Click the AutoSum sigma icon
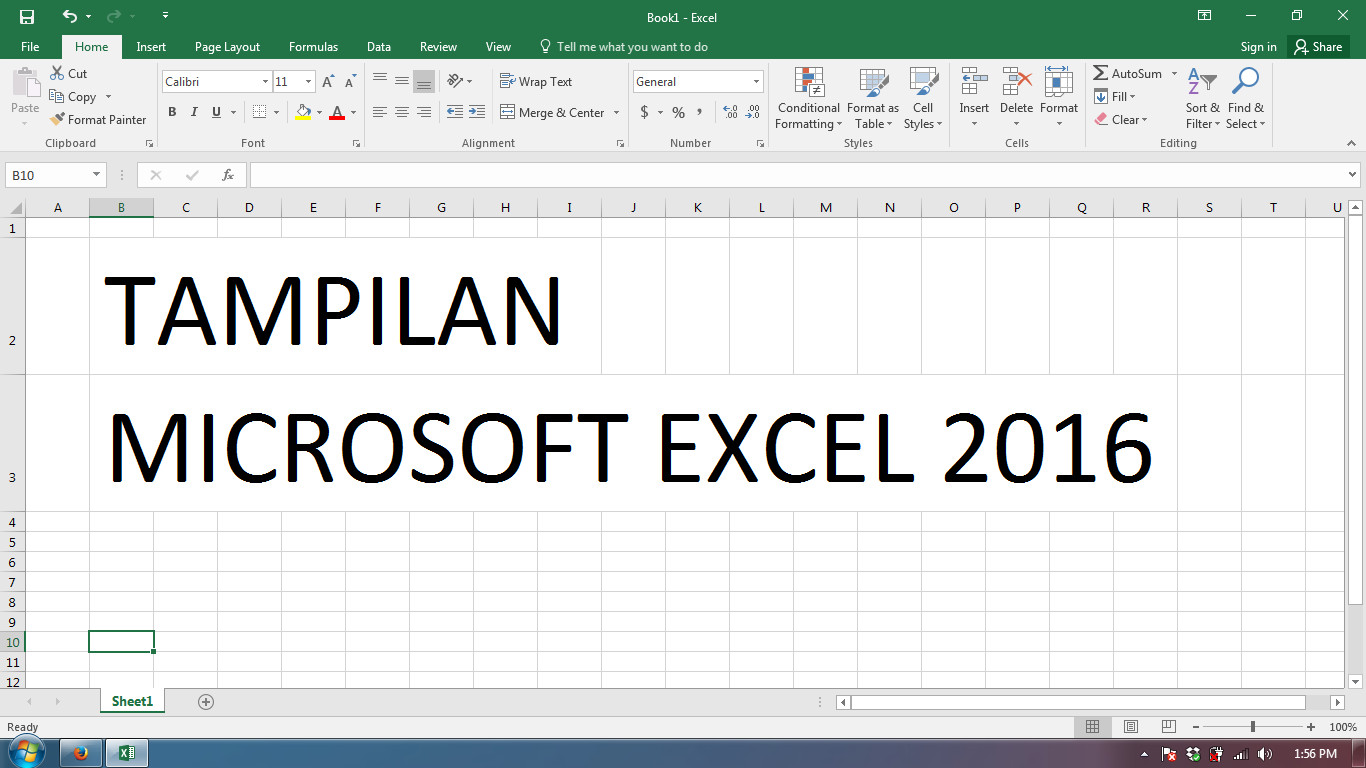 (x=1100, y=74)
